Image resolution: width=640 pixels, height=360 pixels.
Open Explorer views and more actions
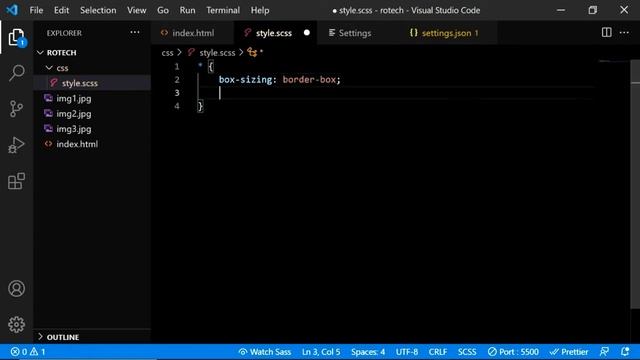(135, 33)
